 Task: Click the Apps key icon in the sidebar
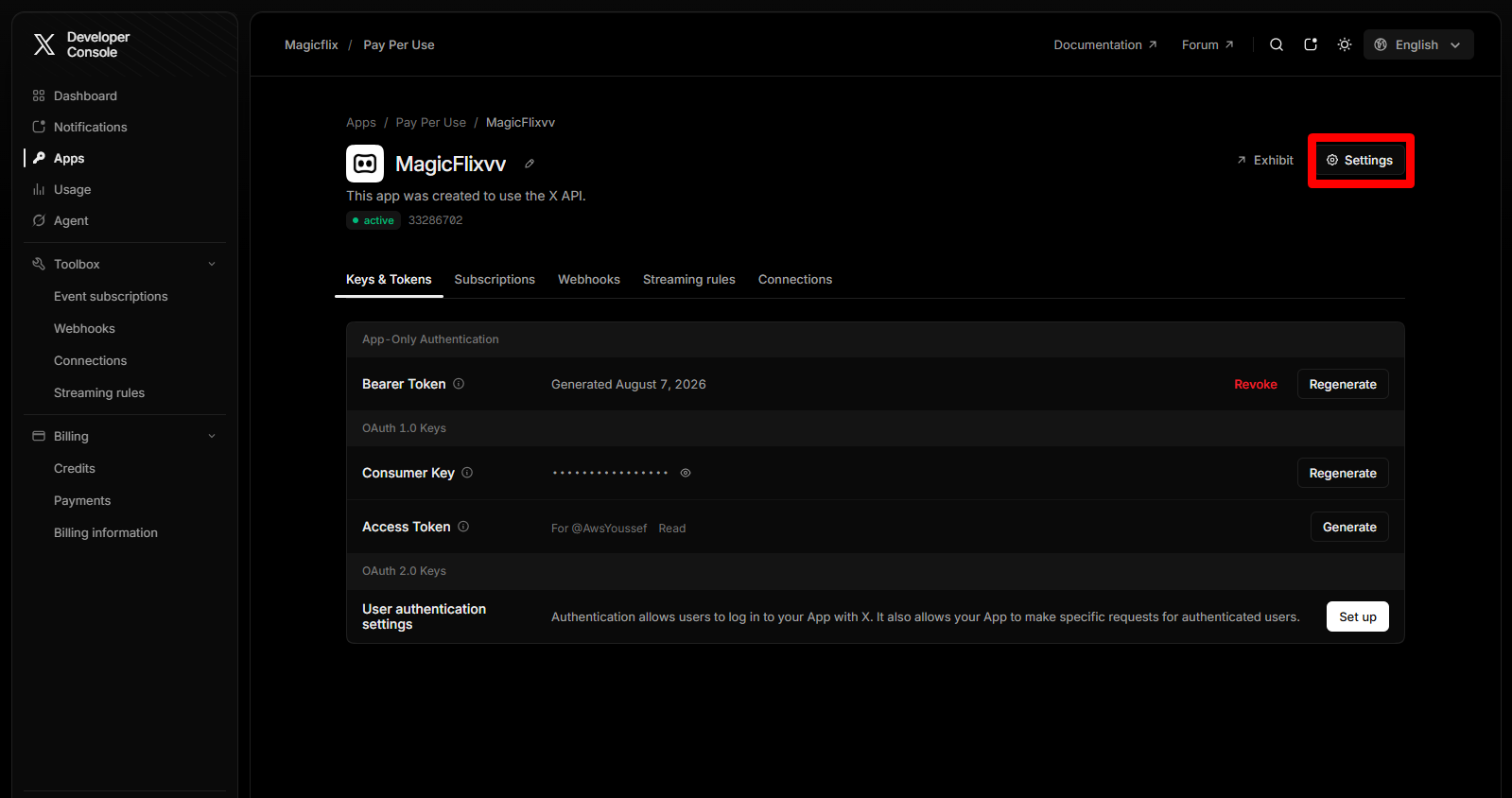tap(39, 158)
